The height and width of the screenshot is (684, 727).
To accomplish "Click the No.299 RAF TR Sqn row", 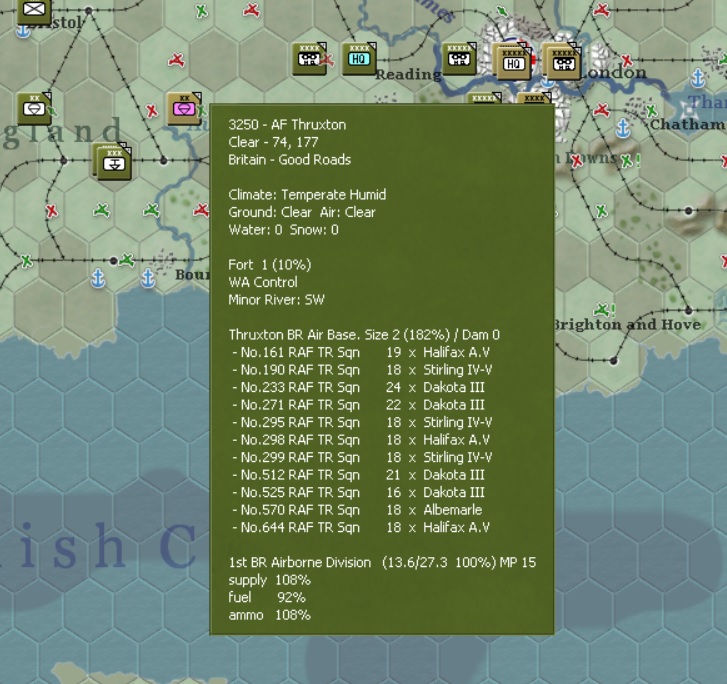I will [x=362, y=458].
